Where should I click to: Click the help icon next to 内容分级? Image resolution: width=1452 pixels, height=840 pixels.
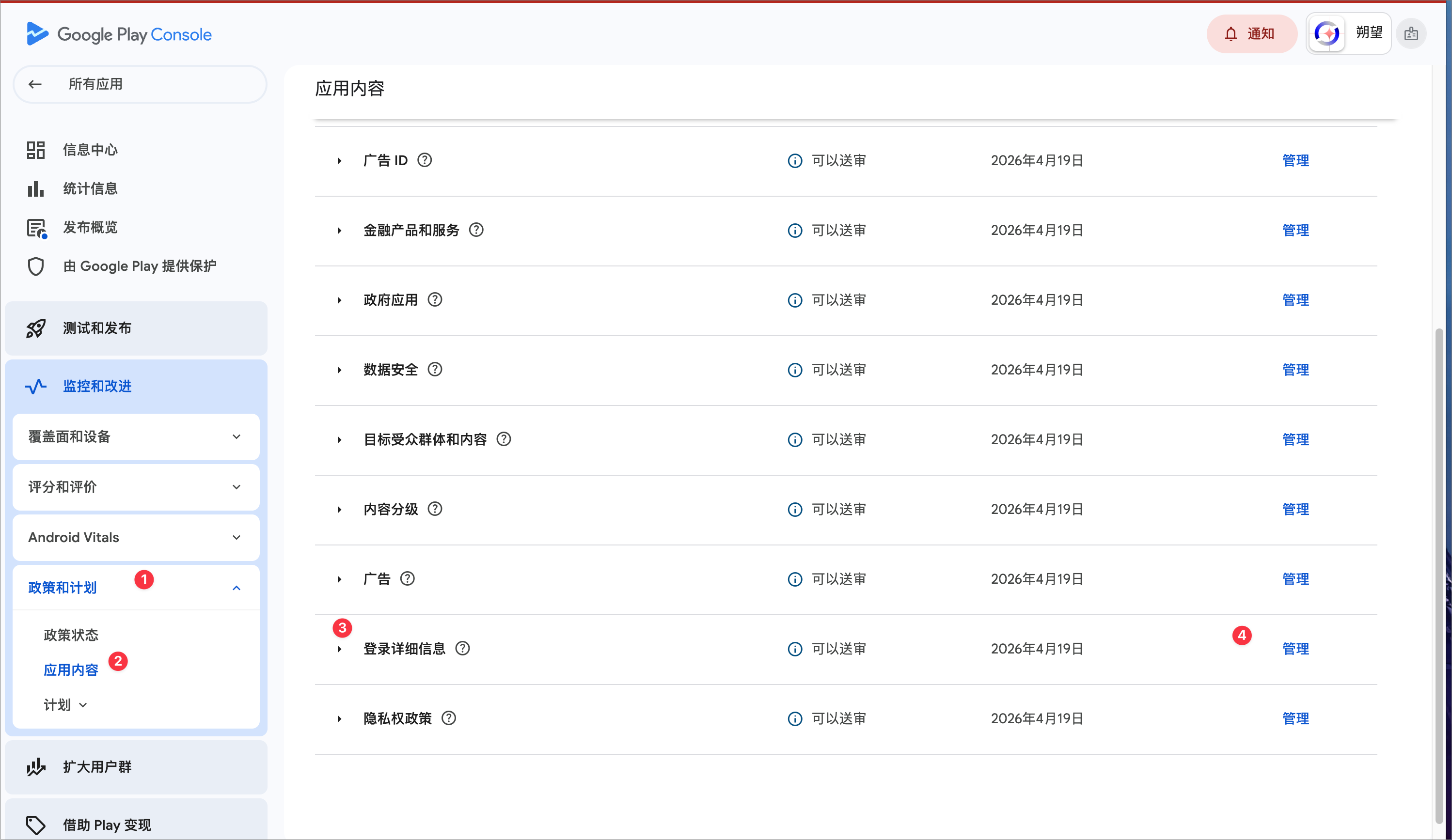click(435, 509)
